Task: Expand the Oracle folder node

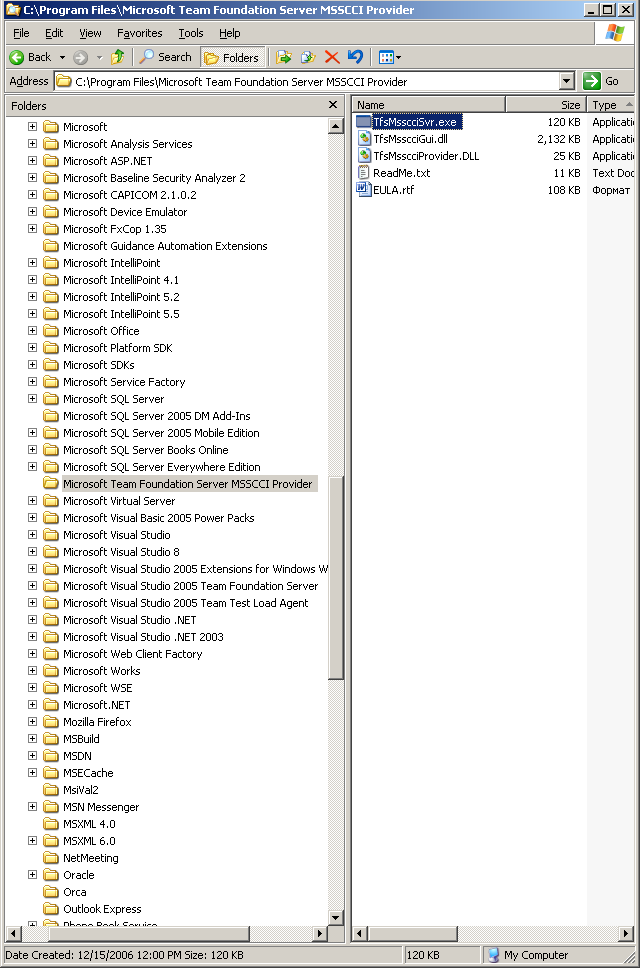Action: tap(33, 875)
